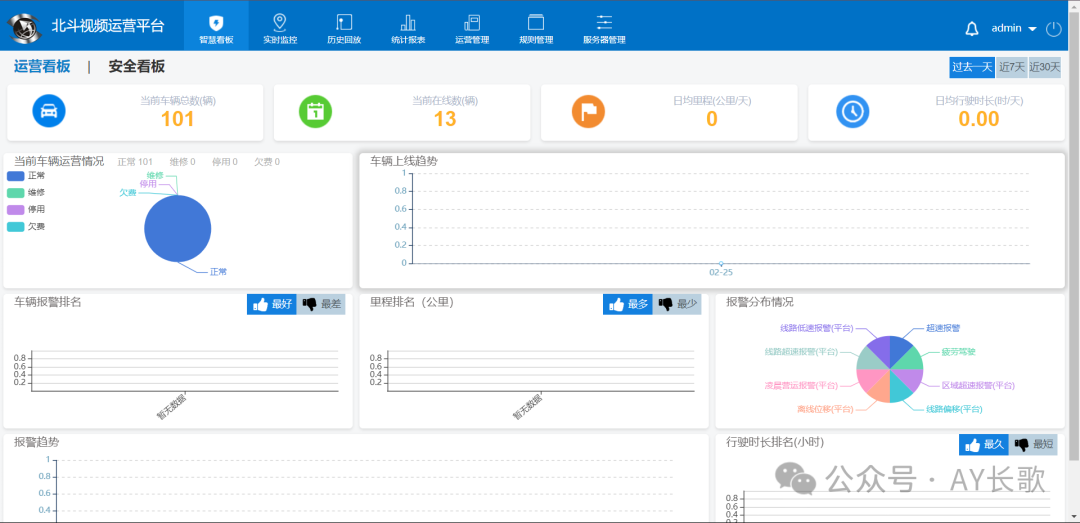Click the blue vehicle status pie chart
Image resolution: width=1080 pixels, height=523 pixels.
click(178, 229)
